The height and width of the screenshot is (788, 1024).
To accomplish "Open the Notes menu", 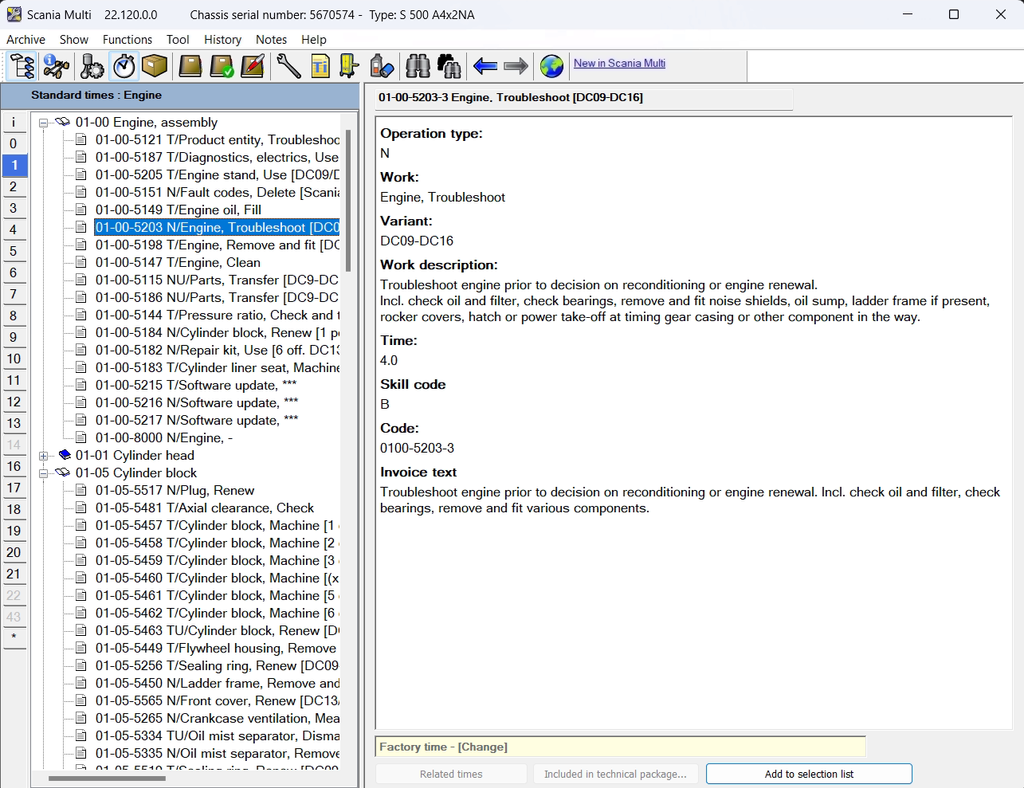I will pyautogui.click(x=271, y=40).
